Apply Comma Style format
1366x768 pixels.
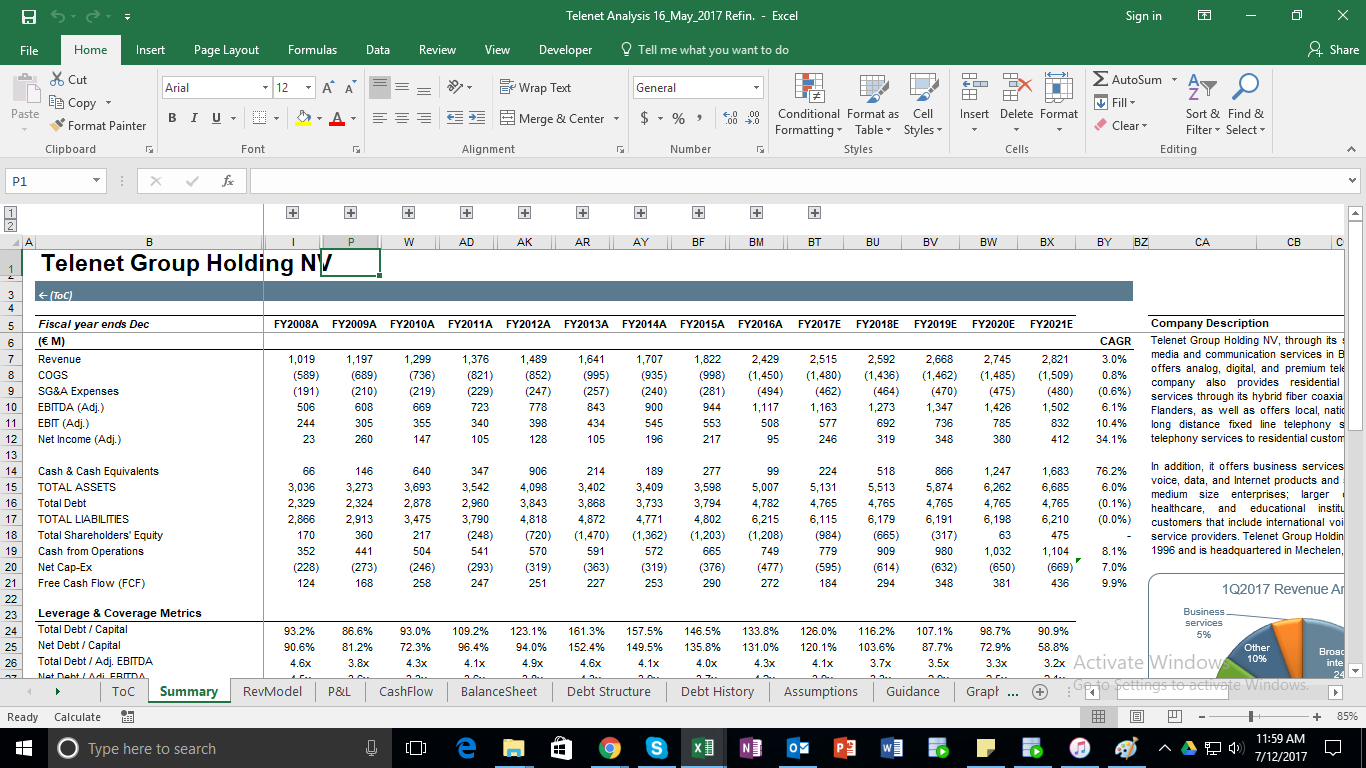pyautogui.click(x=699, y=118)
